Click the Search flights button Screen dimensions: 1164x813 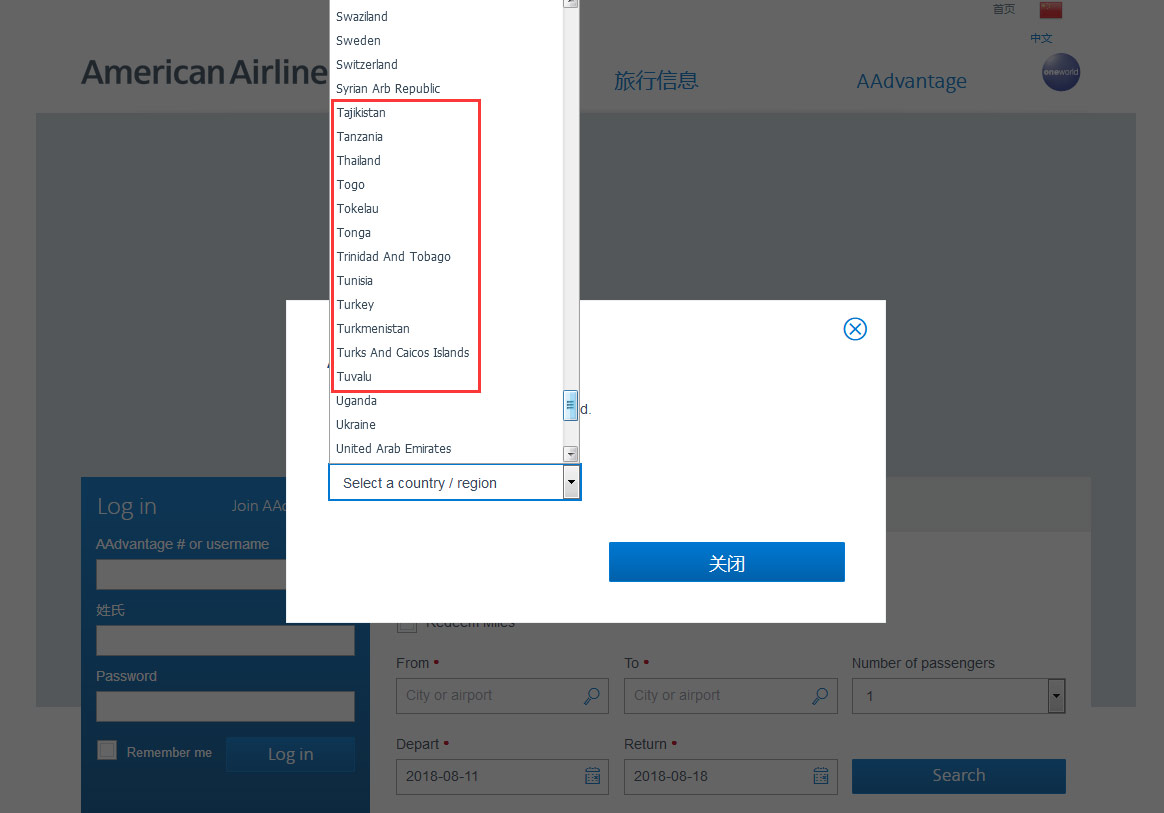click(x=958, y=776)
